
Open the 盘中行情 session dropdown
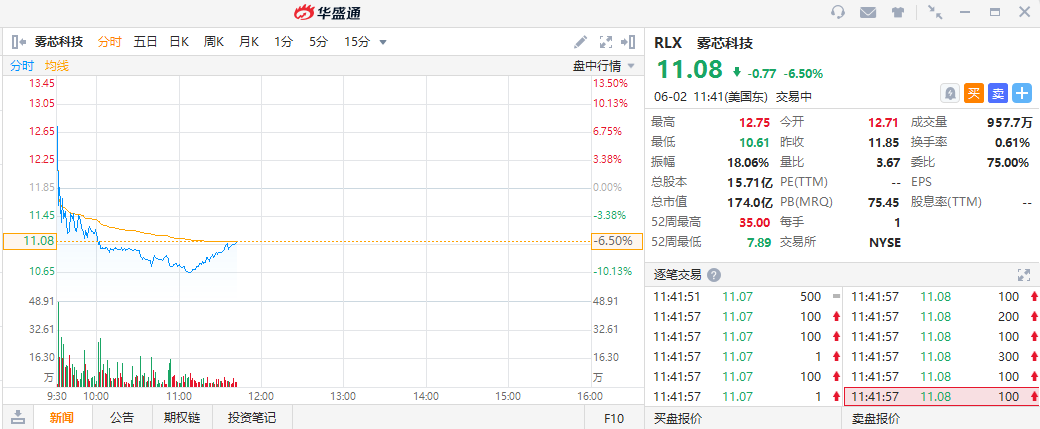tap(603, 66)
